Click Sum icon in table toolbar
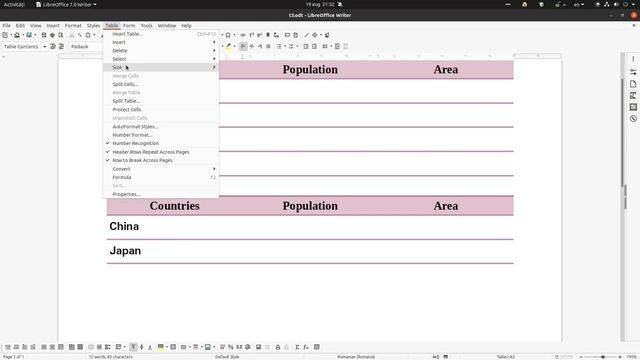640x360 pixels. (297, 347)
